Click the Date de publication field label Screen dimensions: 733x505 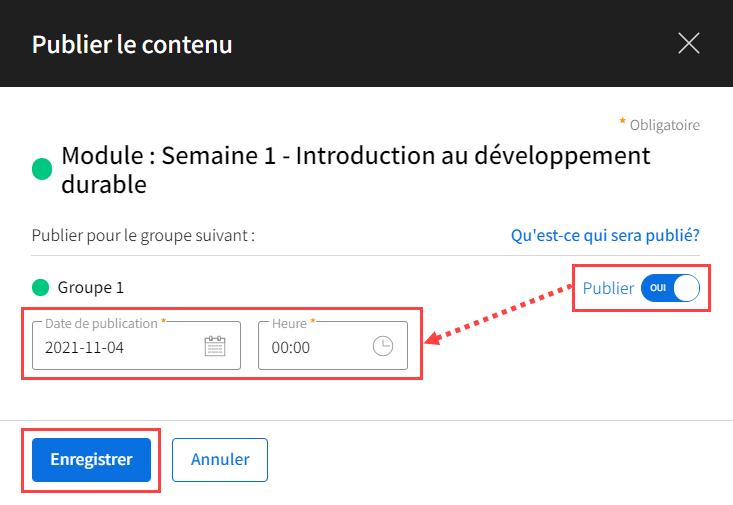pyautogui.click(x=101, y=323)
